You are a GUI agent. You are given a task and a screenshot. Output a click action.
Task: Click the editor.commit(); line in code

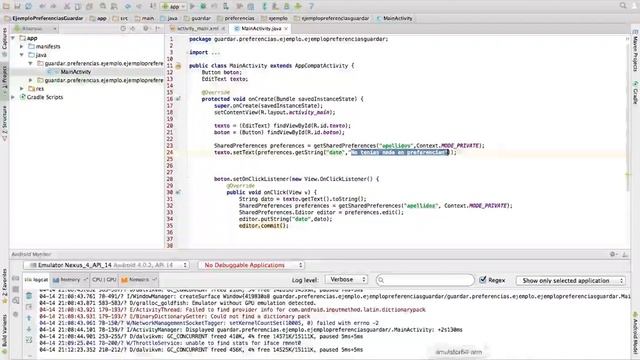[x=263, y=226]
